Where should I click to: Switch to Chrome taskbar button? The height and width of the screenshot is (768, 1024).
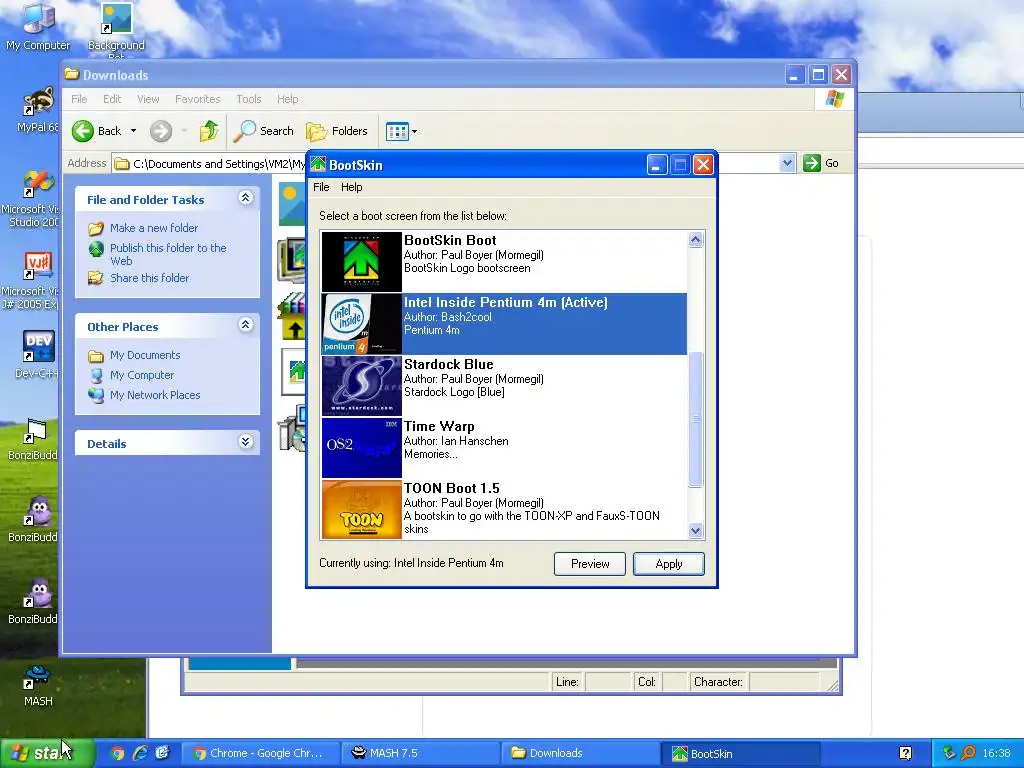[x=260, y=754]
